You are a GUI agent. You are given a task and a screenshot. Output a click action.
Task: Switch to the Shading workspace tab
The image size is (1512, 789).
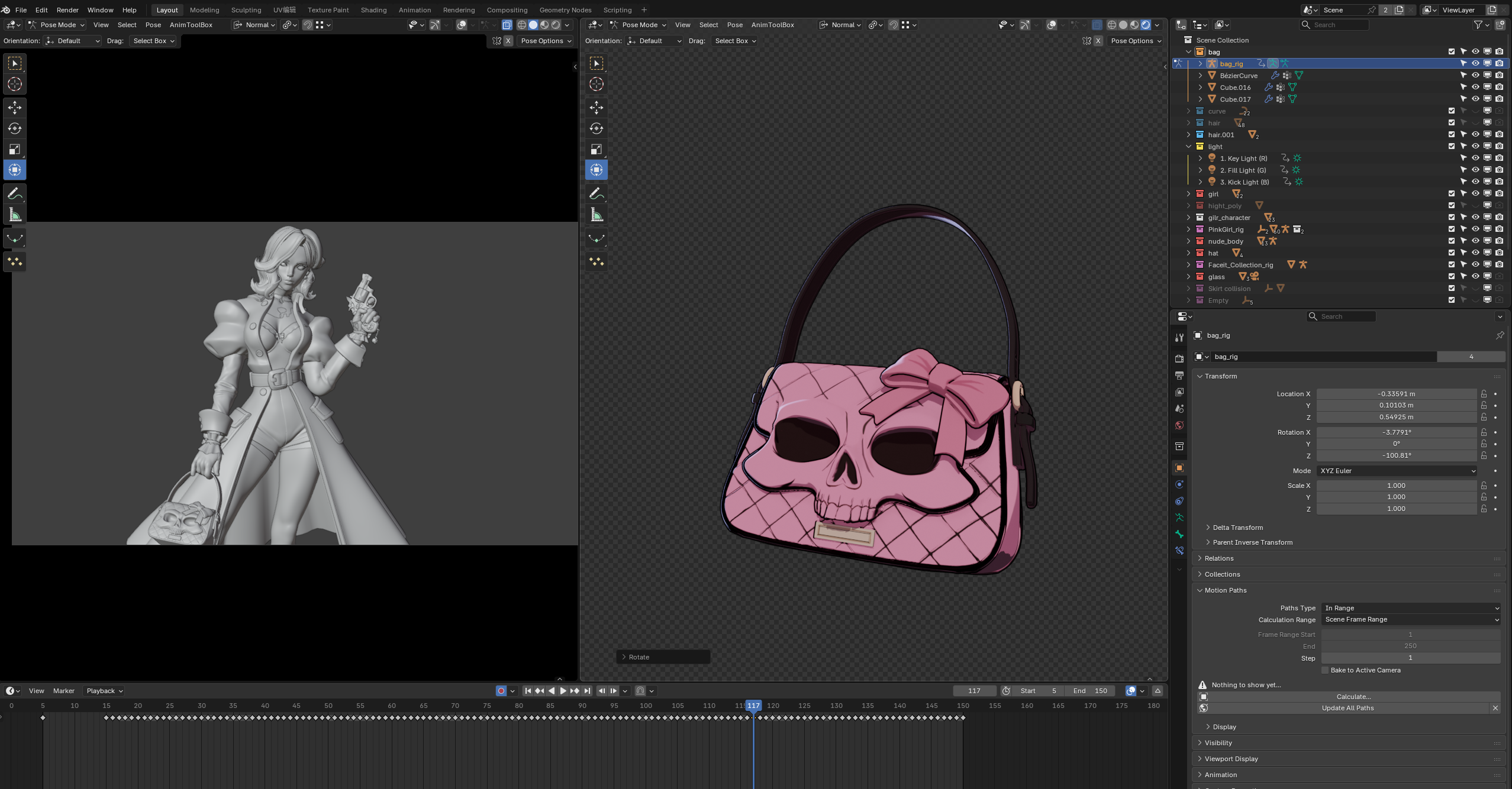click(x=373, y=10)
